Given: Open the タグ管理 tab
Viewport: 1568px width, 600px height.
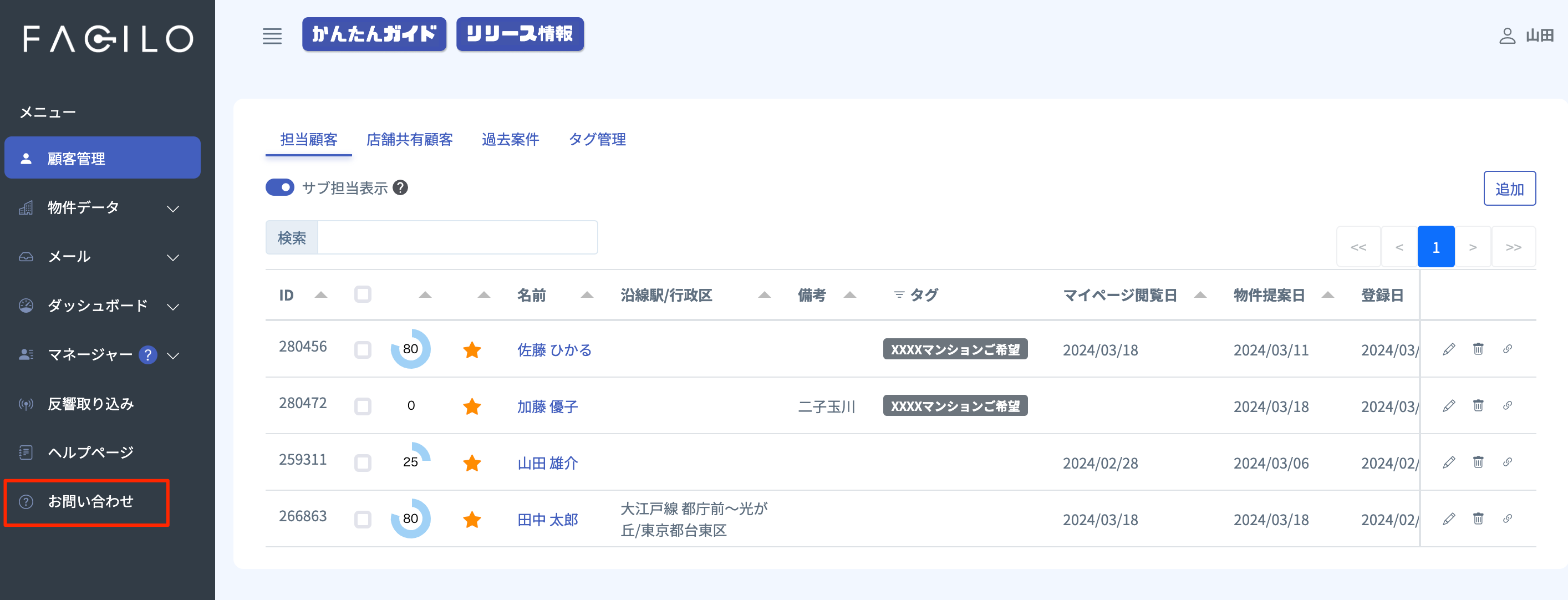Looking at the screenshot, I should pos(597,139).
